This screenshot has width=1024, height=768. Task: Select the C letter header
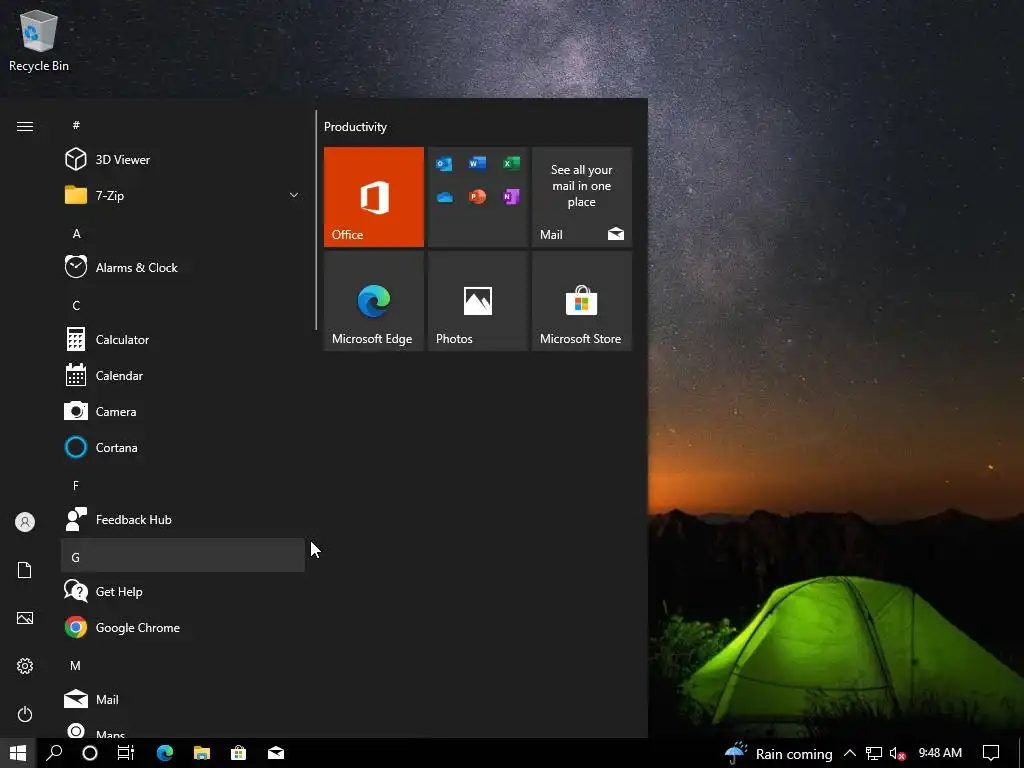(76, 305)
